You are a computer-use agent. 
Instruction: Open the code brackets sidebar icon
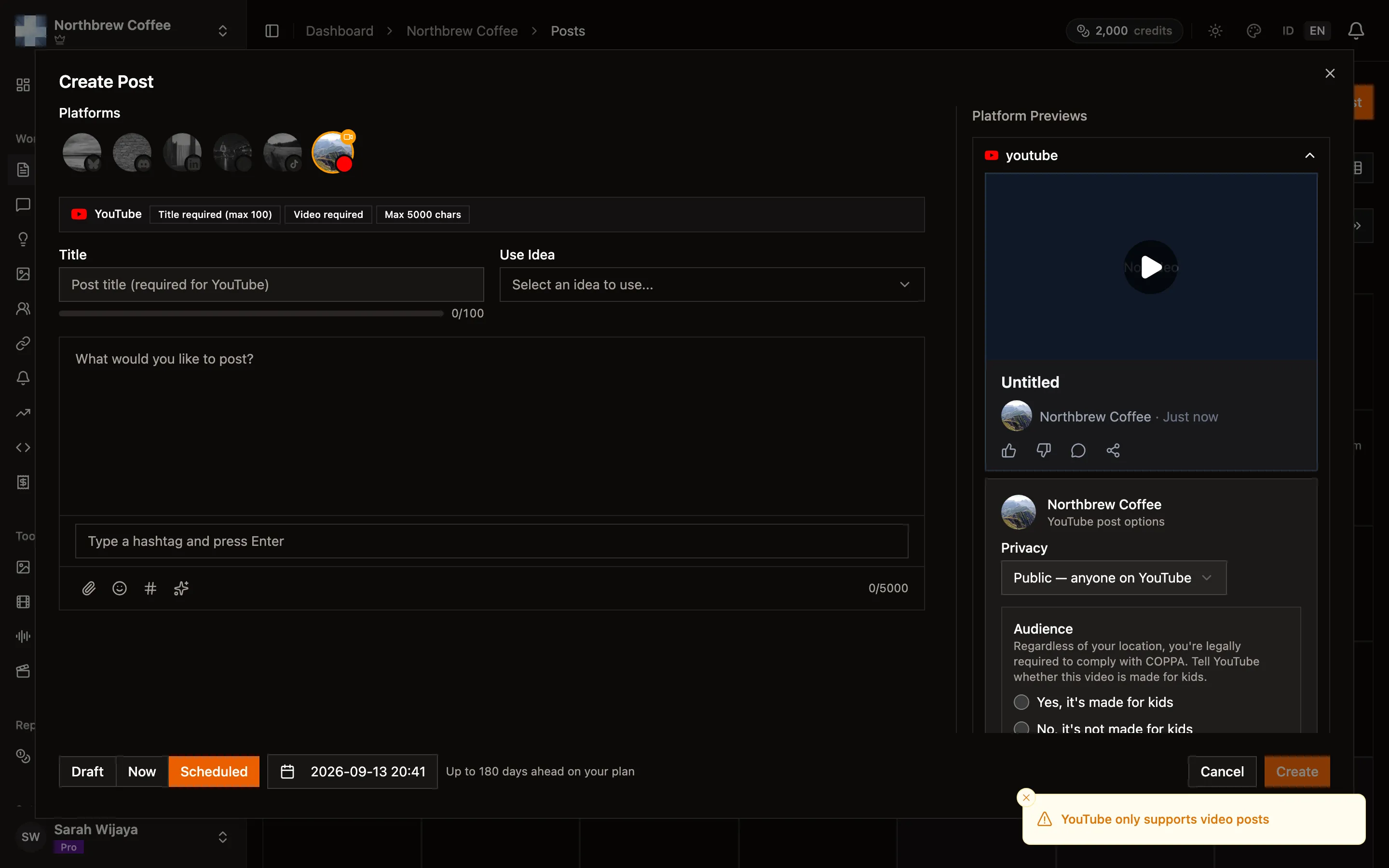23,448
